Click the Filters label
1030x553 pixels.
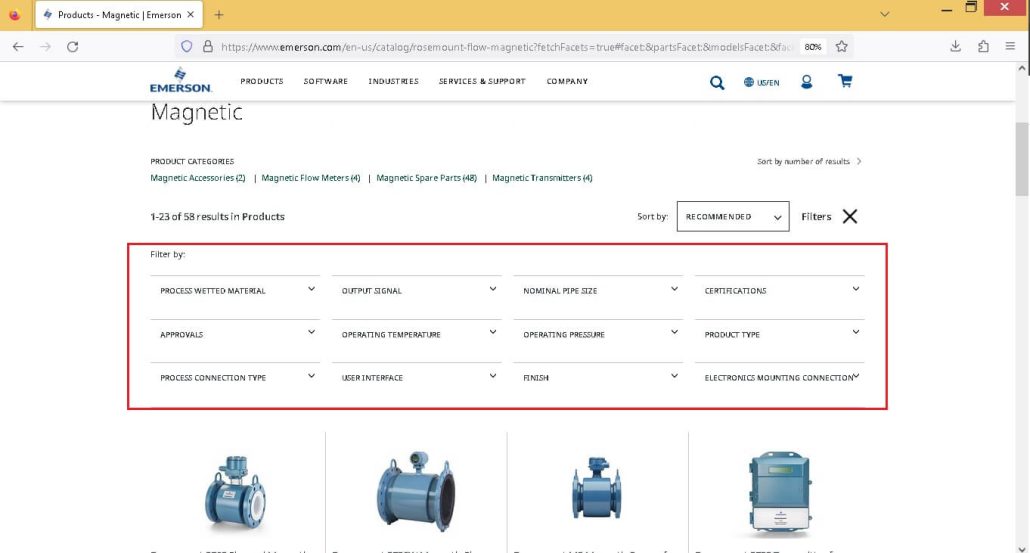[816, 216]
